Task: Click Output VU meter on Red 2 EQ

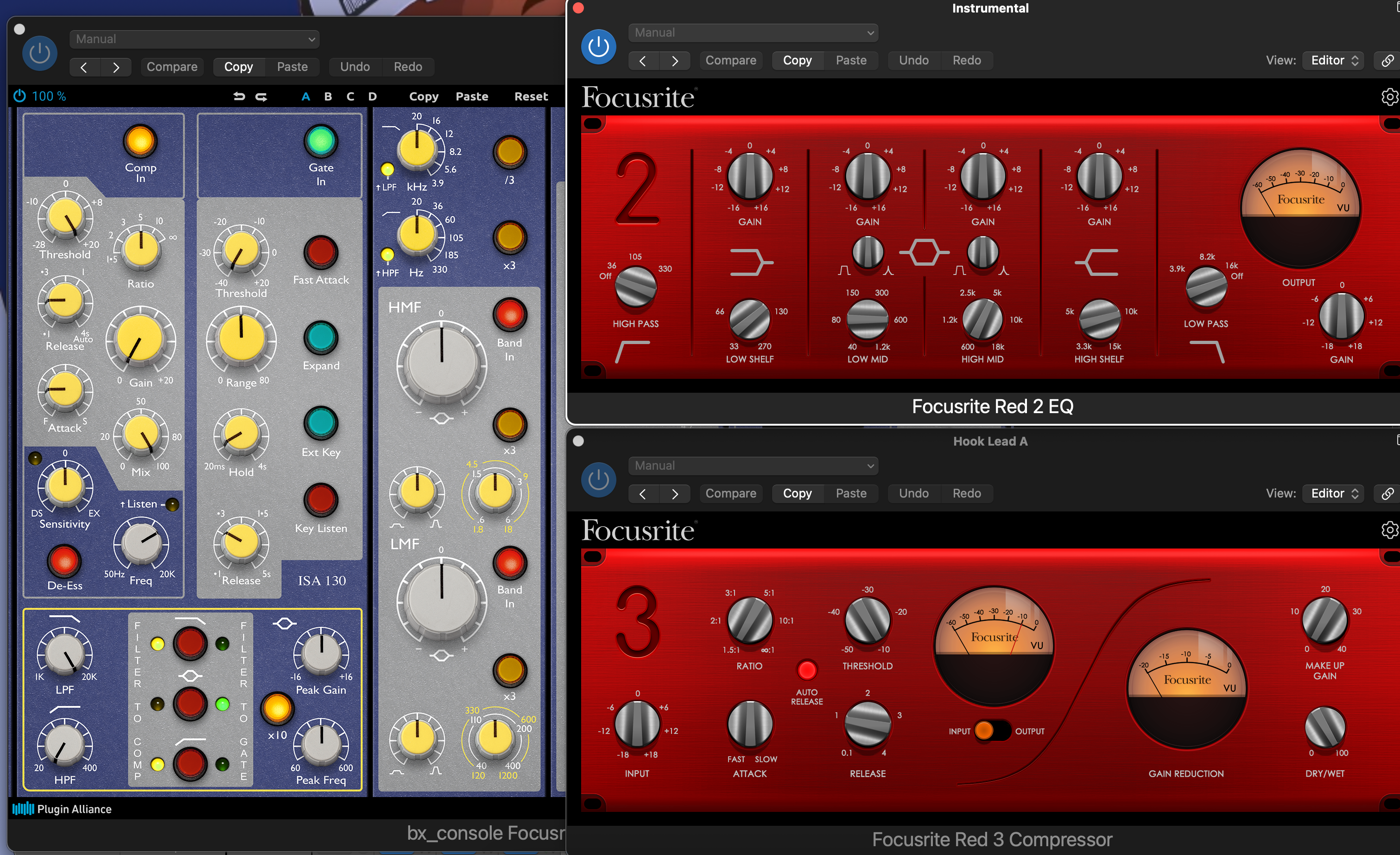Action: point(1300,209)
